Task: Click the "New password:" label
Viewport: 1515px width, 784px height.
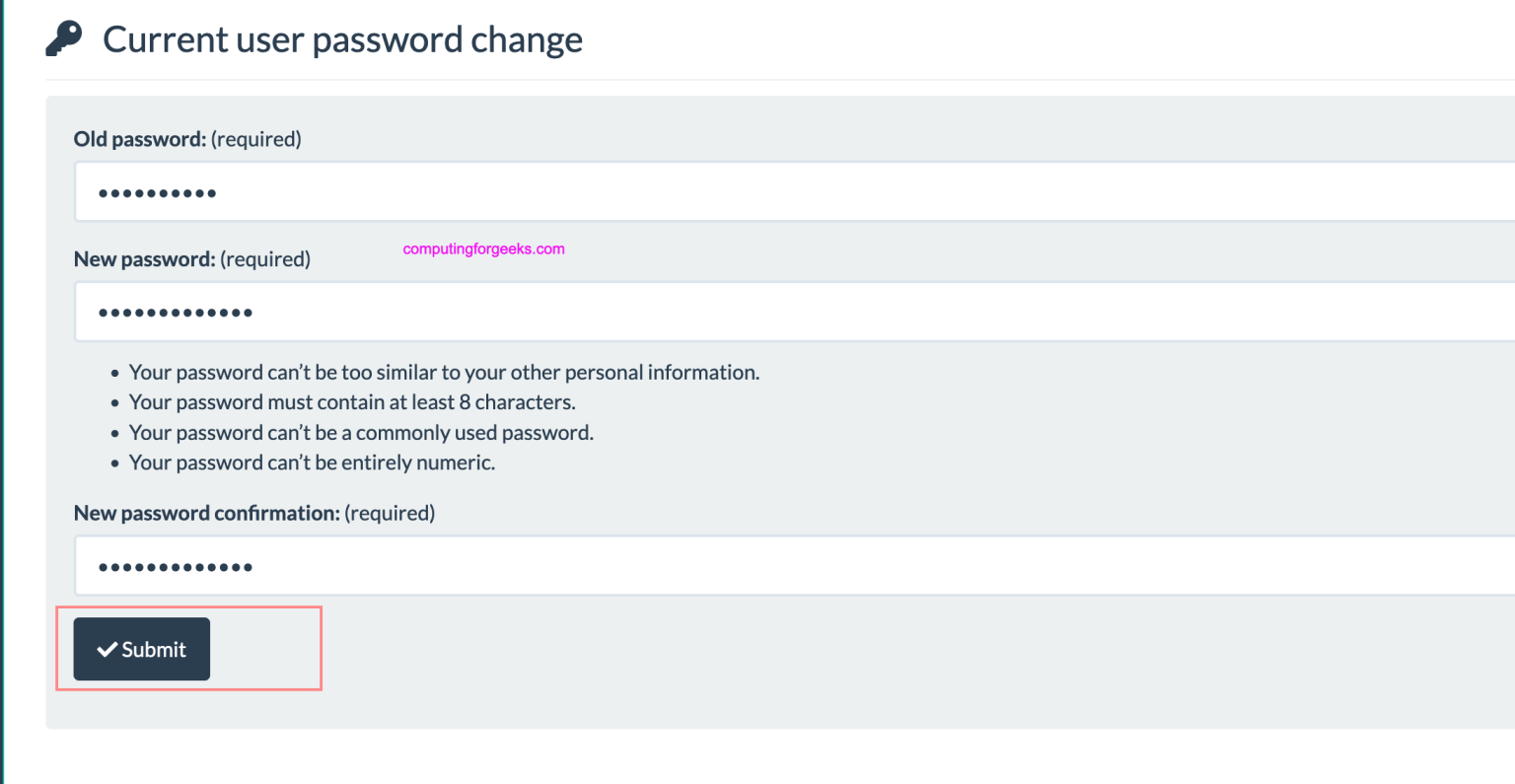Action: click(144, 259)
